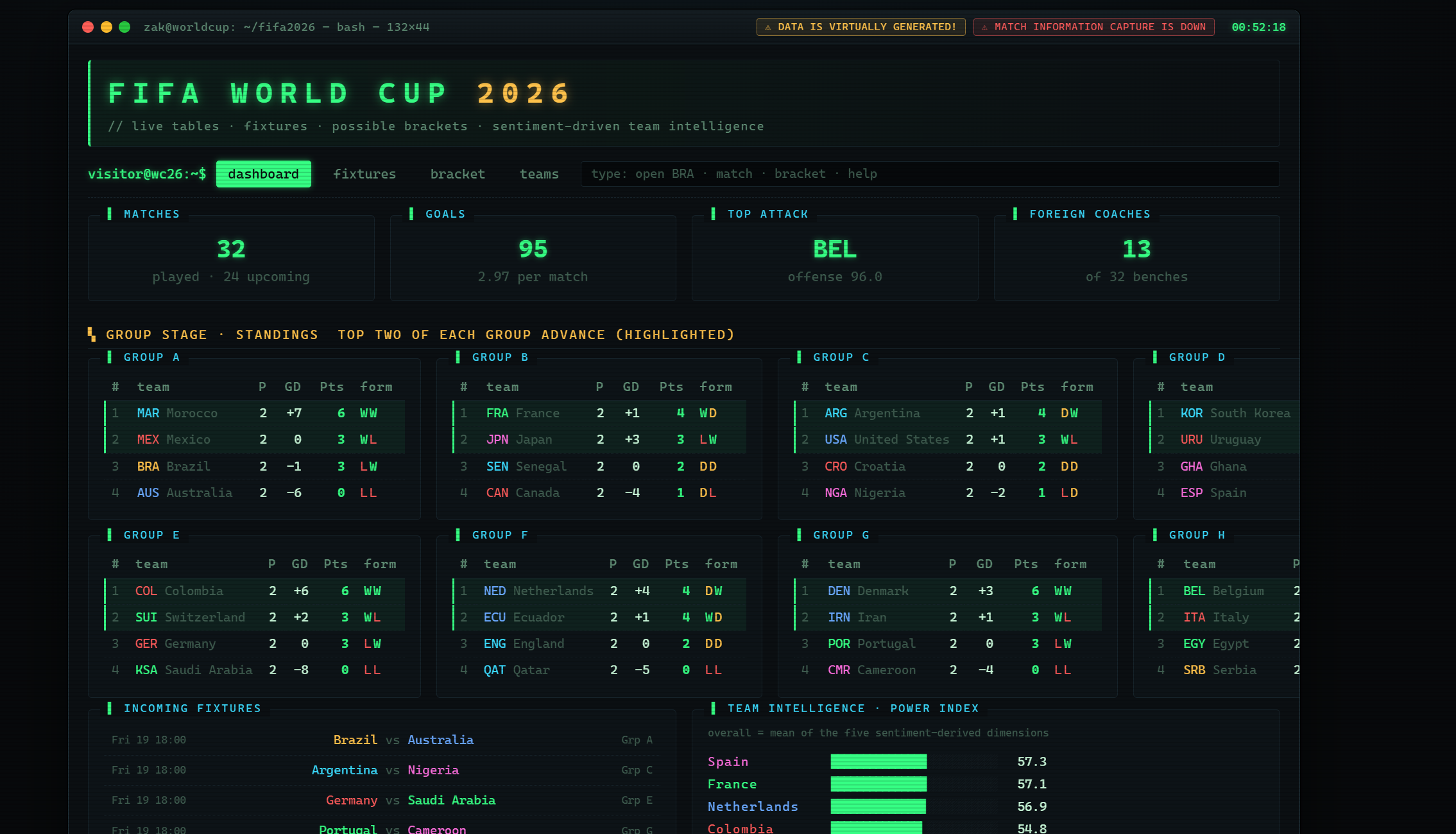1456x834 pixels.
Task: Select Spain in the power index list
Action: coord(728,761)
